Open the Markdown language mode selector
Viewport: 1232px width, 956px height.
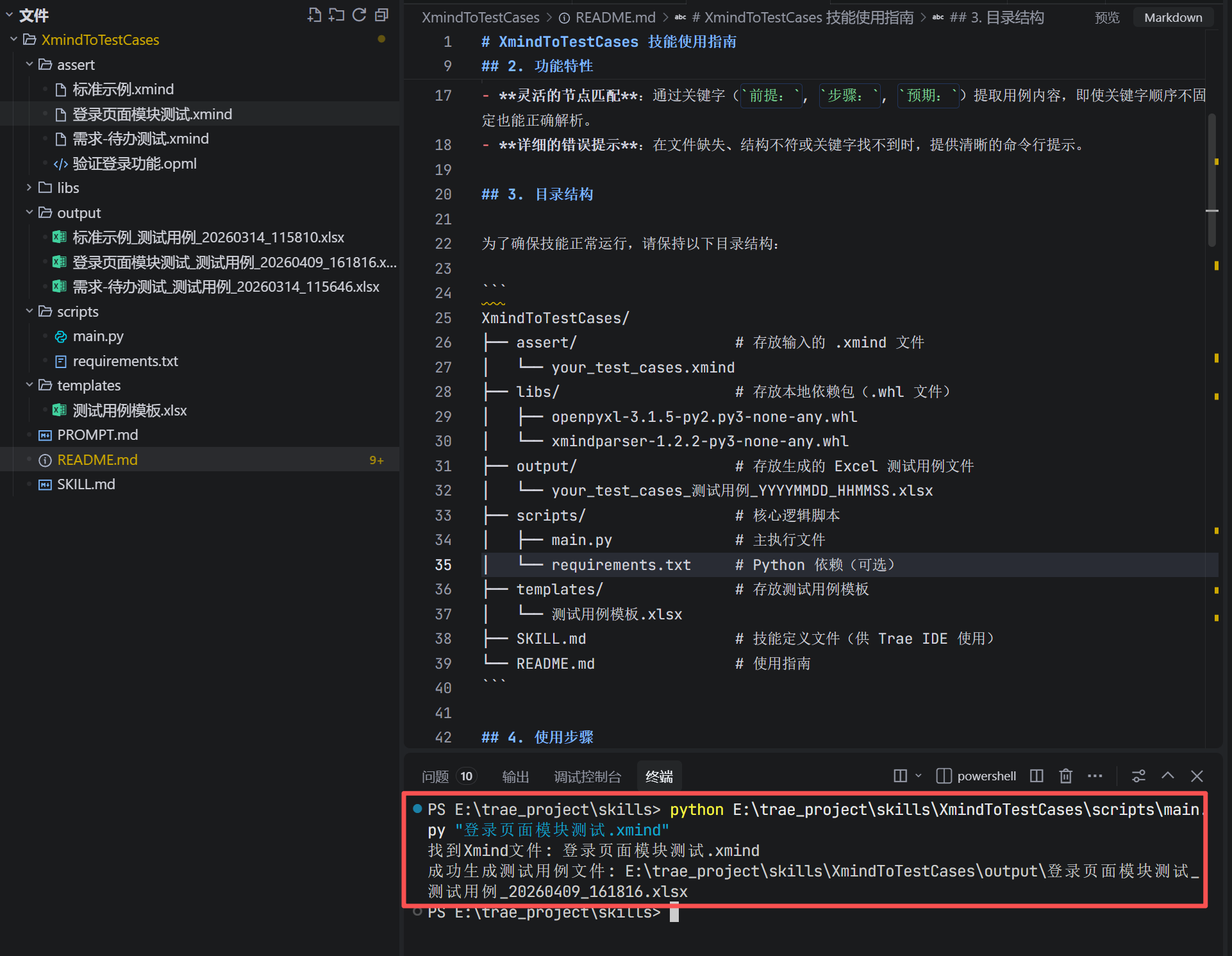(x=1173, y=18)
